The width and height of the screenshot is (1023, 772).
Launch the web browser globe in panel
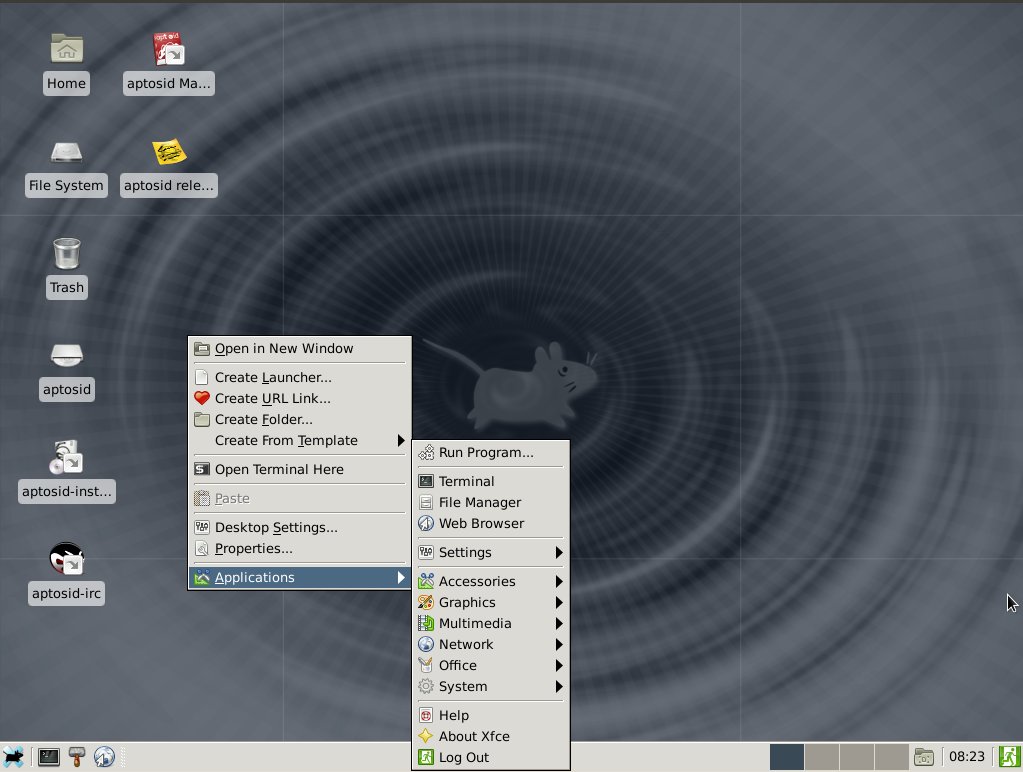[x=104, y=757]
